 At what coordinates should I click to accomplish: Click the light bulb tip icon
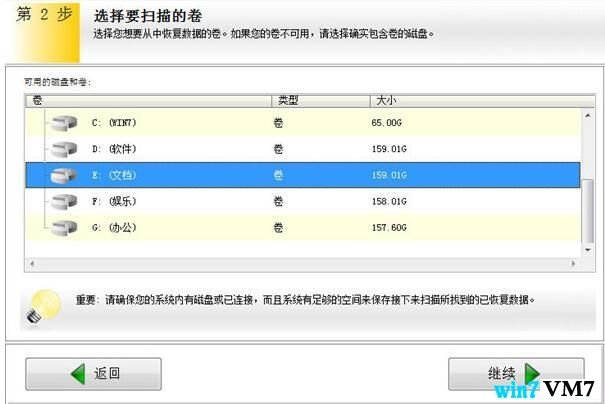[x=44, y=306]
